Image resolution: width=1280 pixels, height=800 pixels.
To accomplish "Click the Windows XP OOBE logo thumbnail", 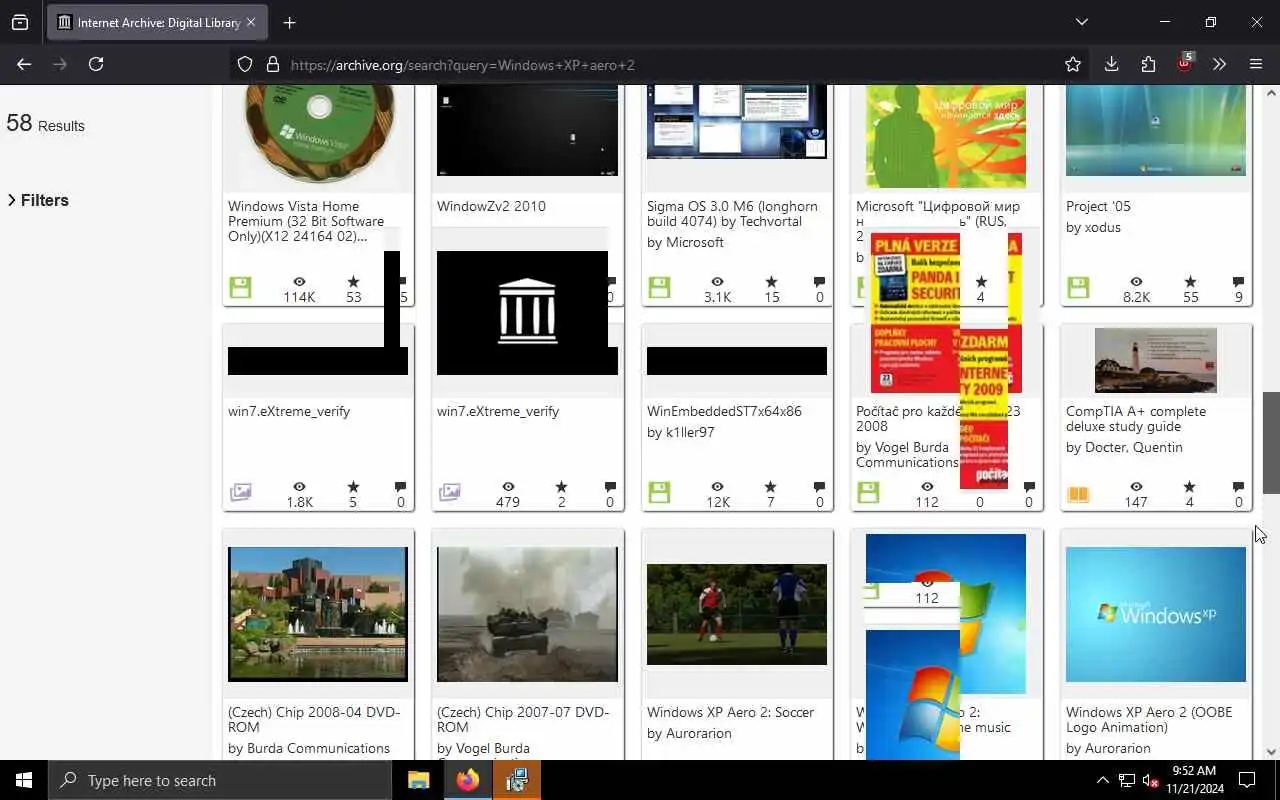I will click(x=1156, y=614).
